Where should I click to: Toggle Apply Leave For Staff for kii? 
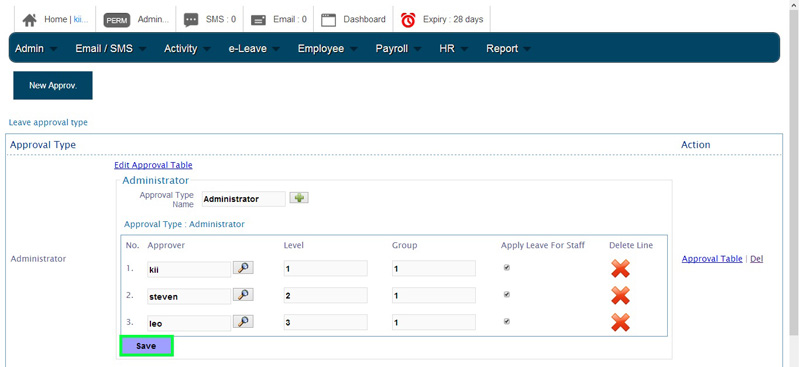[507, 267]
